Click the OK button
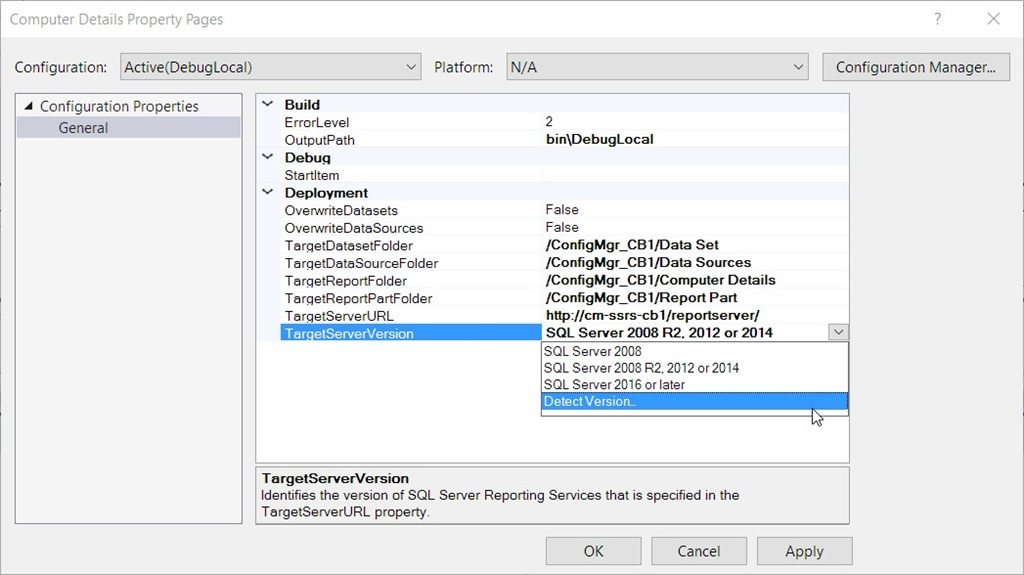 pos(593,551)
